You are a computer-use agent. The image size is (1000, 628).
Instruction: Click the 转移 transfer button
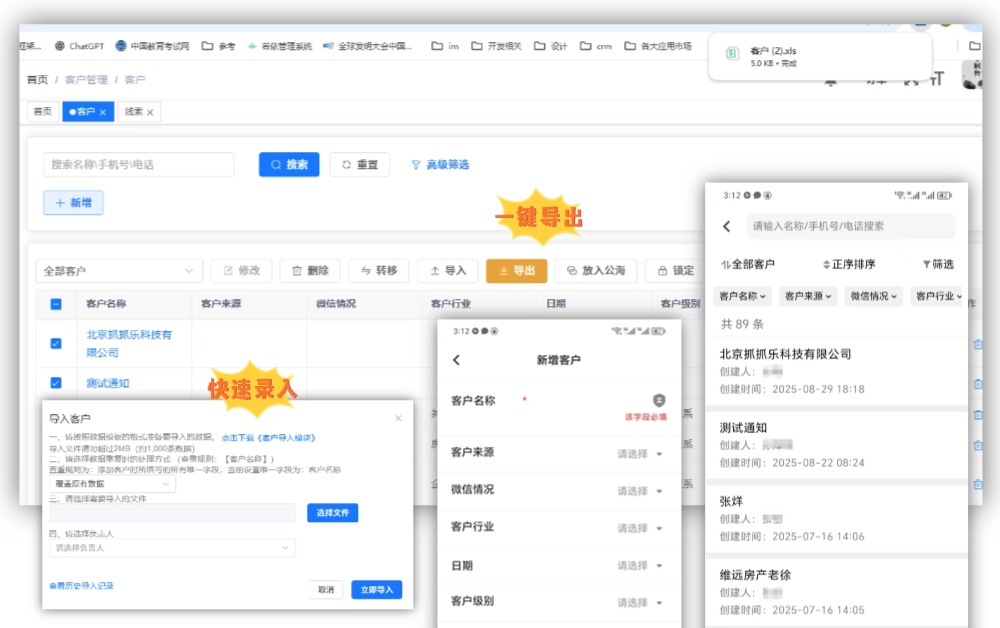coord(378,271)
